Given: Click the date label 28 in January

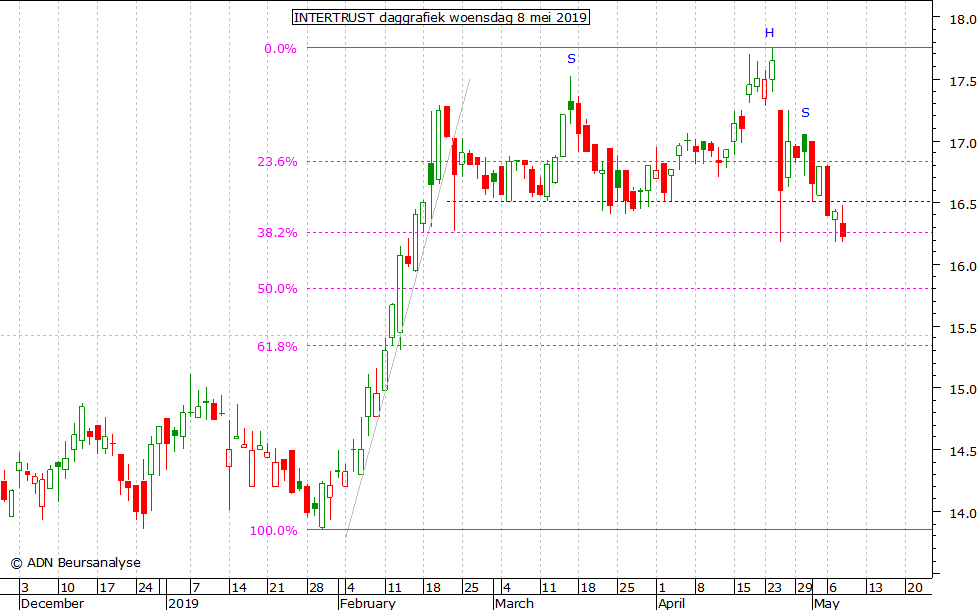Looking at the screenshot, I should [316, 588].
